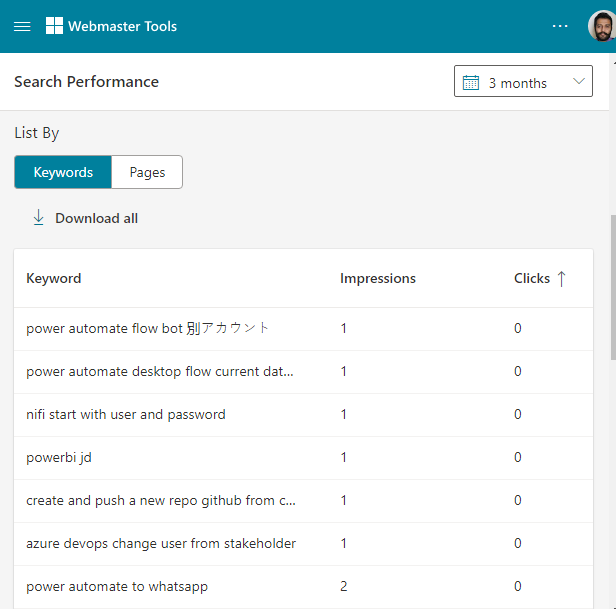Click the List By label
The image size is (616, 609).
click(x=37, y=133)
